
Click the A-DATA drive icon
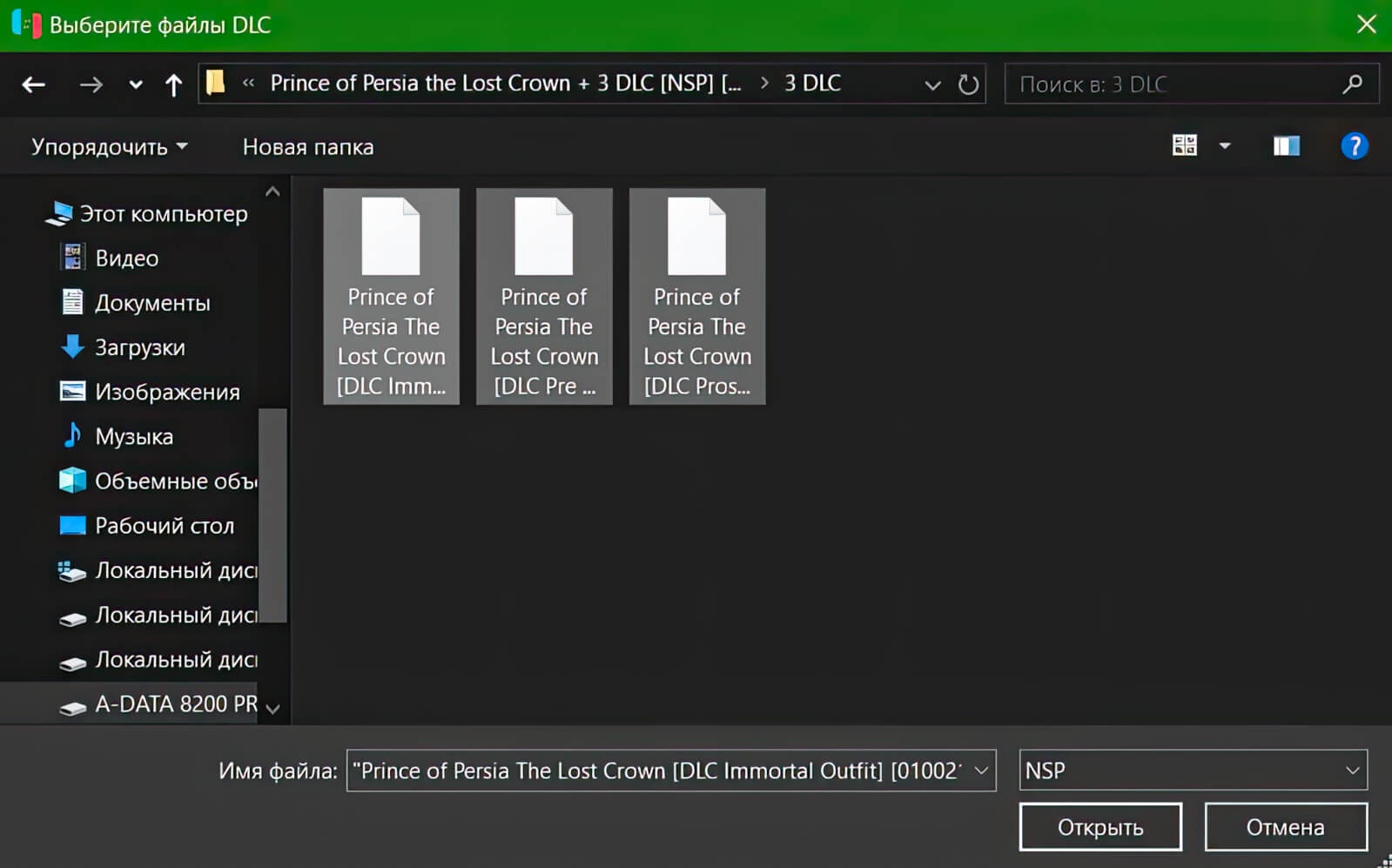tap(72, 708)
